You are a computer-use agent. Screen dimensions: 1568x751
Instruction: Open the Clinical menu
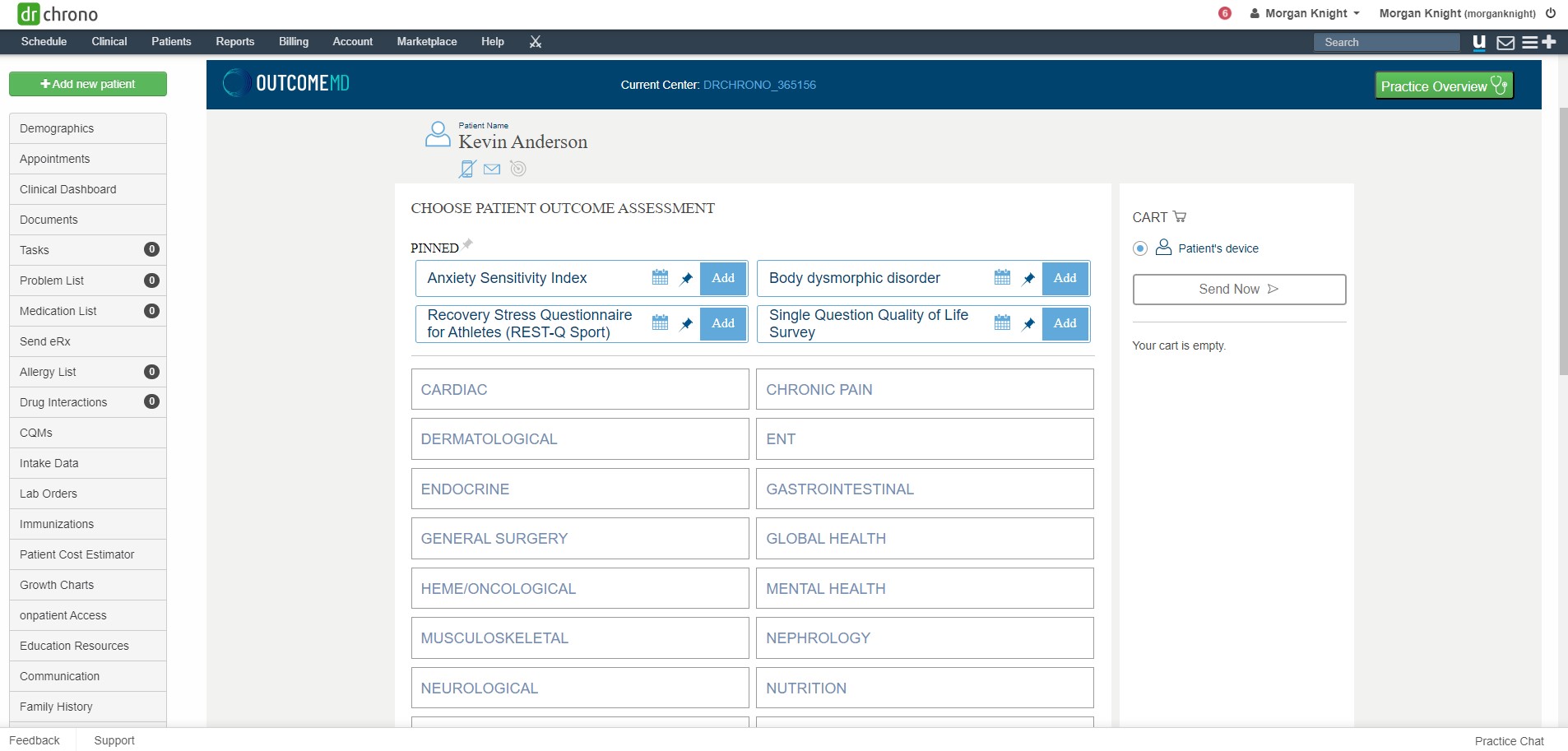point(109,42)
